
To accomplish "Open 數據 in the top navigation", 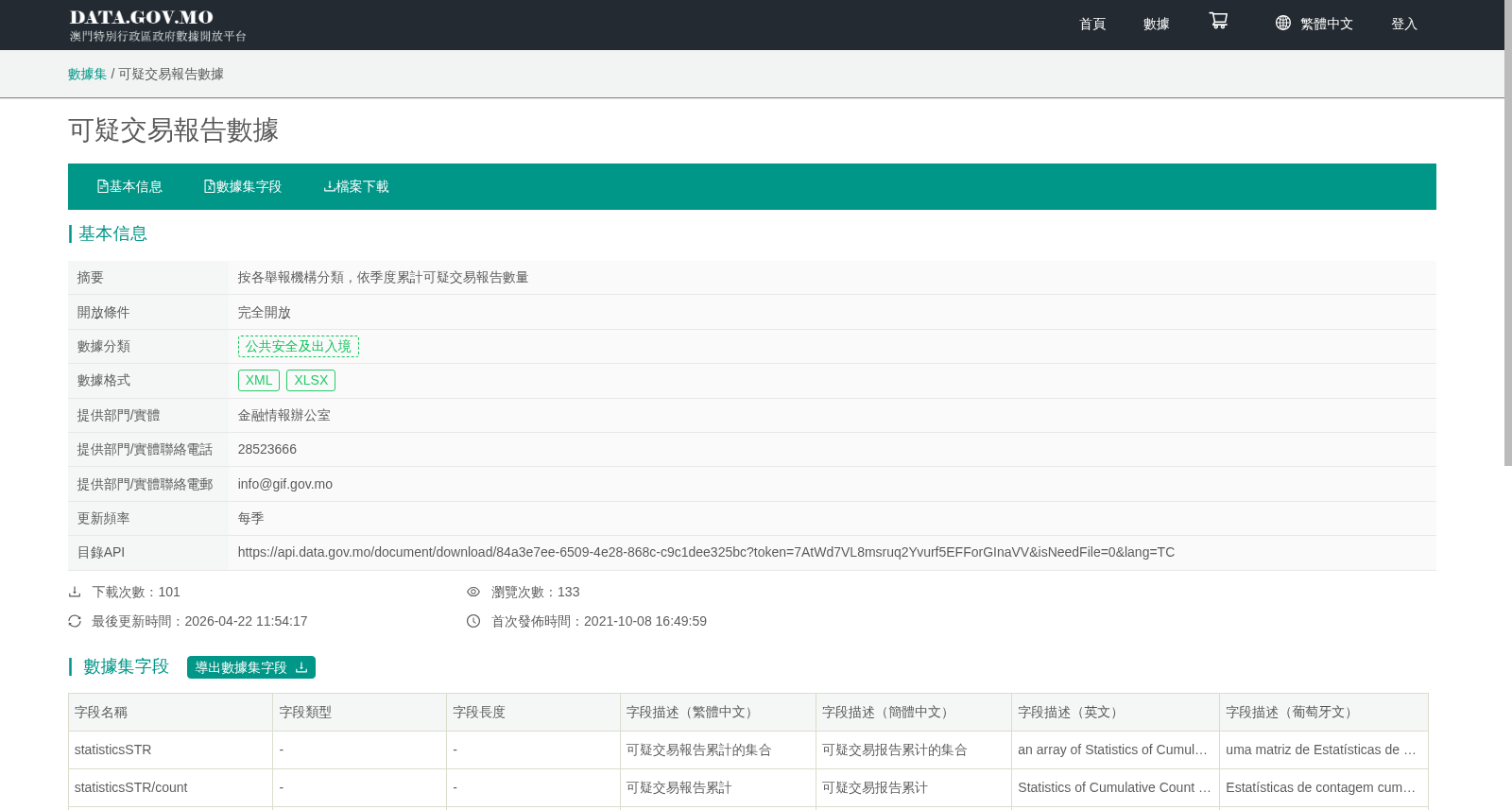I will pos(1157,24).
